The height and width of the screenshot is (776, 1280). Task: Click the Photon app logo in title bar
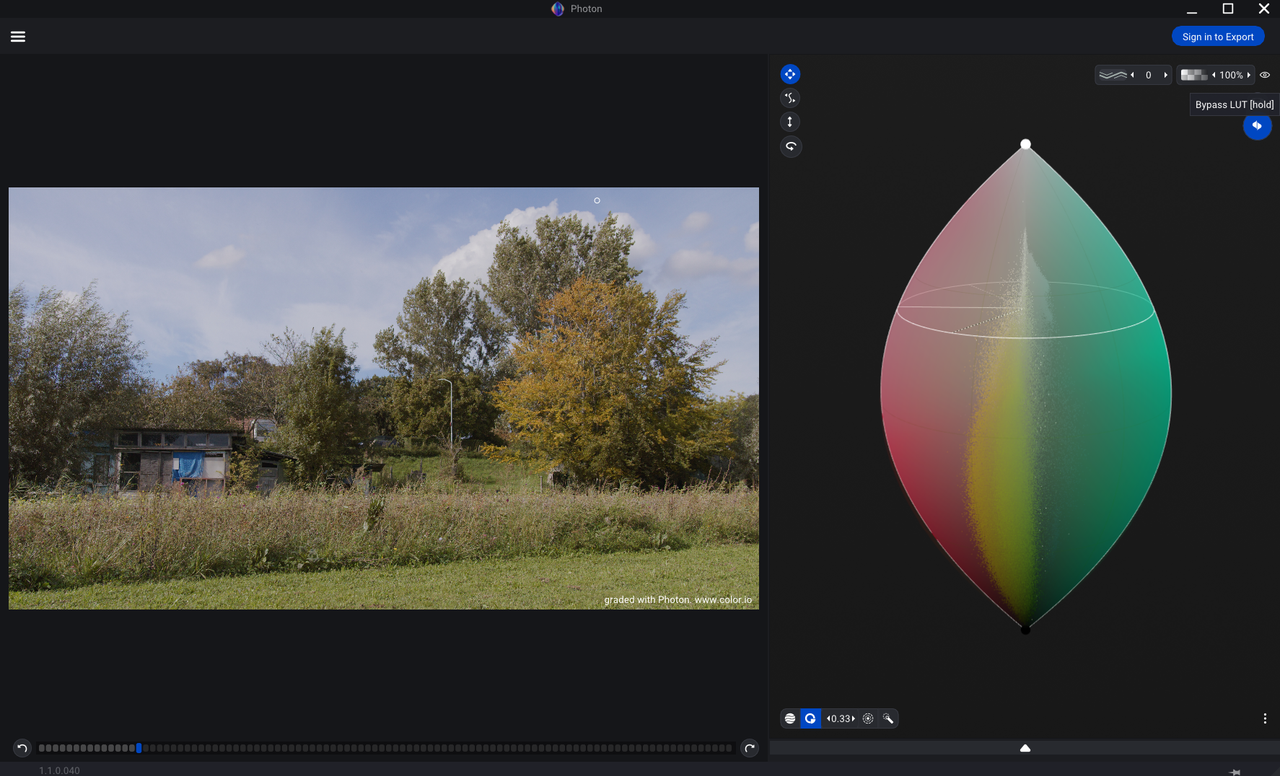(558, 9)
